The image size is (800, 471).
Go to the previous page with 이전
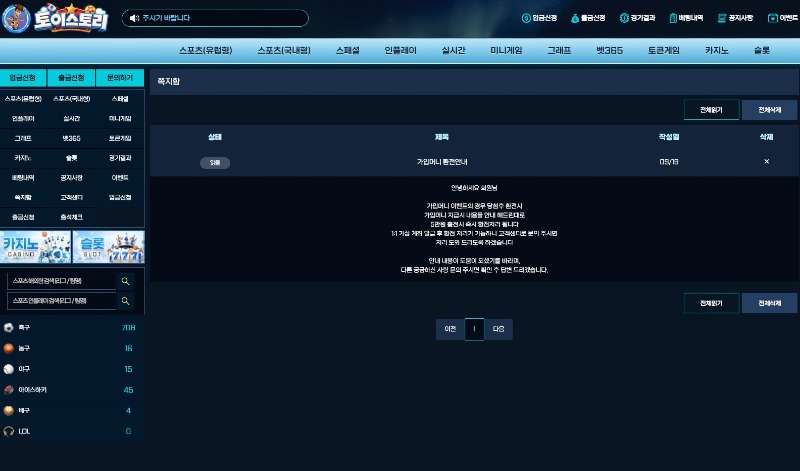click(x=450, y=329)
